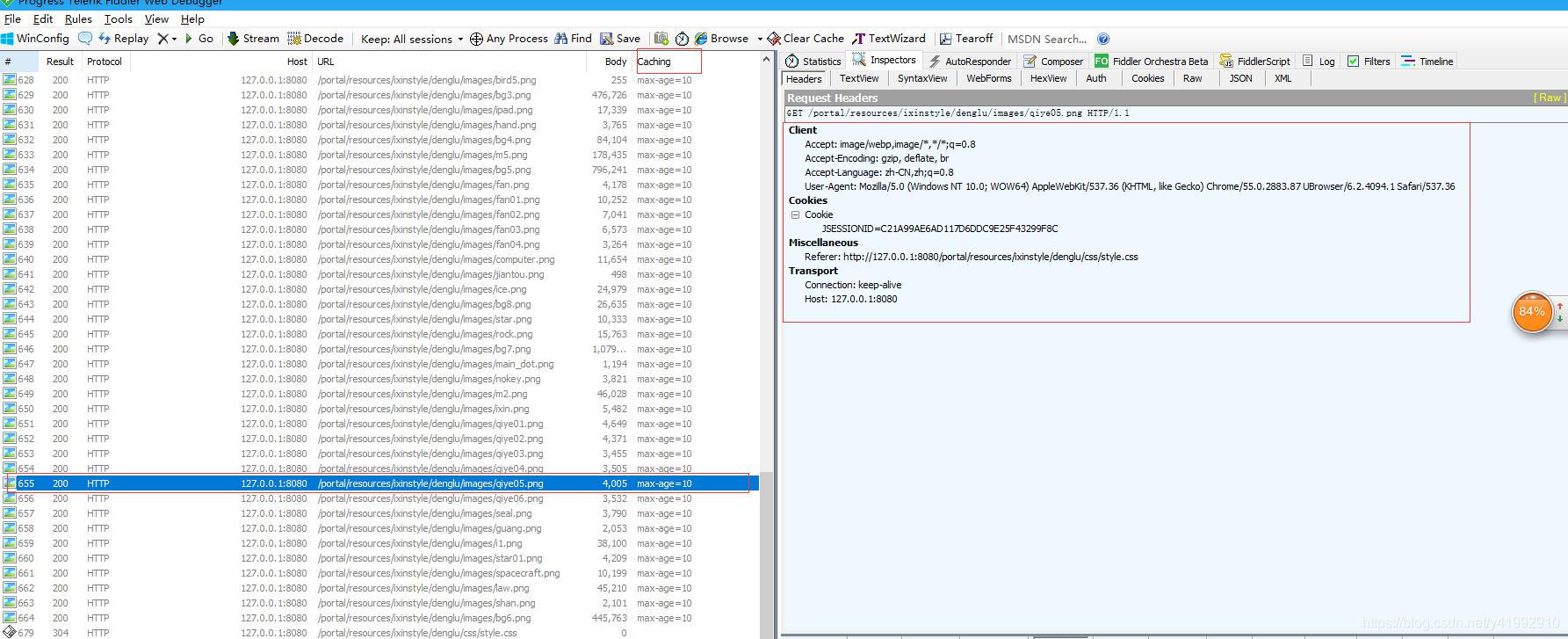The height and width of the screenshot is (639, 1568).
Task: Select session 628 bird5.png row
Action: coord(379,80)
